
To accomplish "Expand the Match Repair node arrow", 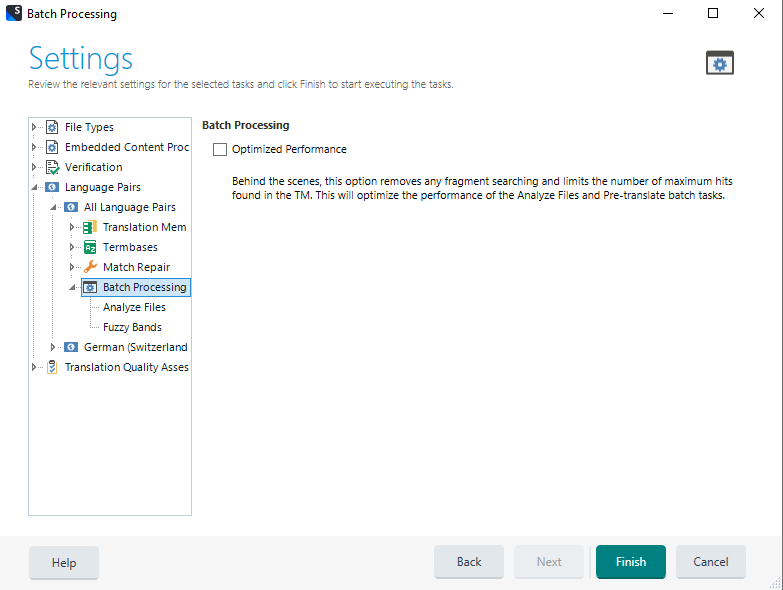I will 72,267.
